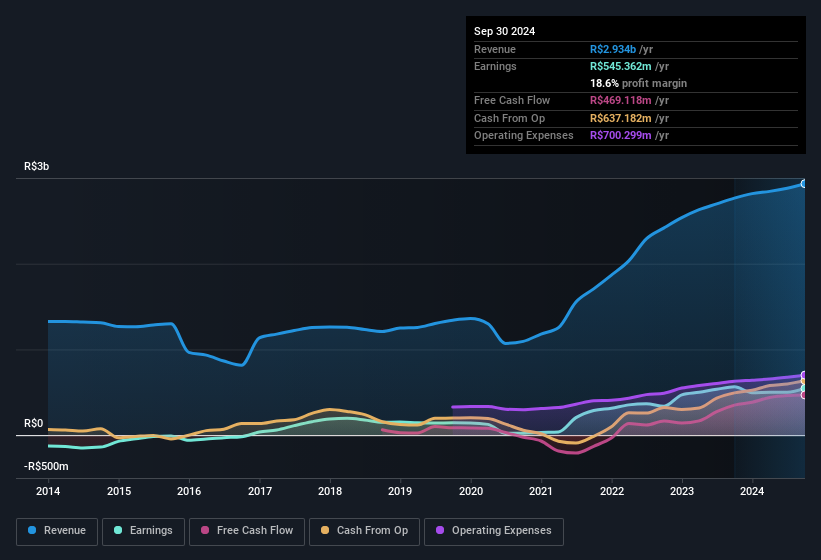Click the R$545.362m earnings value in tooltip
Screen dimensions: 821x560
click(625, 66)
